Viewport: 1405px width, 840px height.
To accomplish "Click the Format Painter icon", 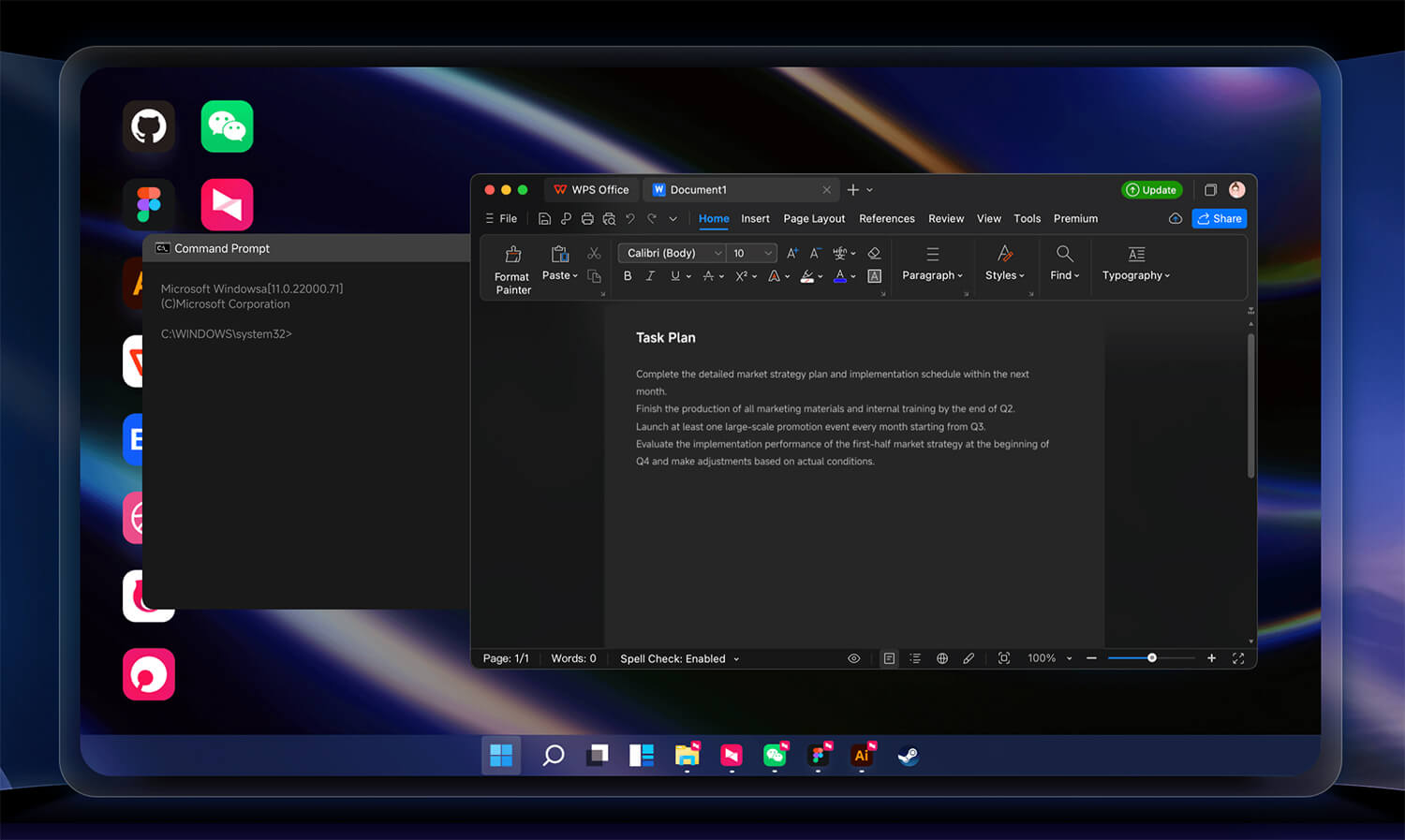I will coord(513,254).
